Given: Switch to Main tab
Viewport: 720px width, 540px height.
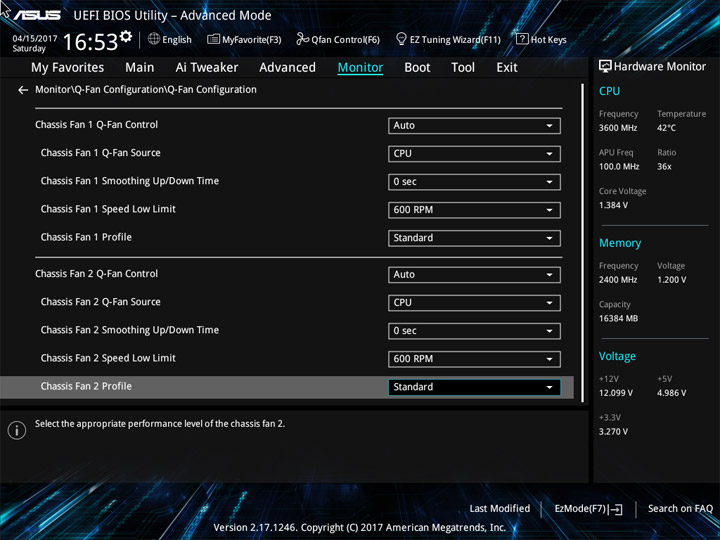Looking at the screenshot, I should point(140,68).
